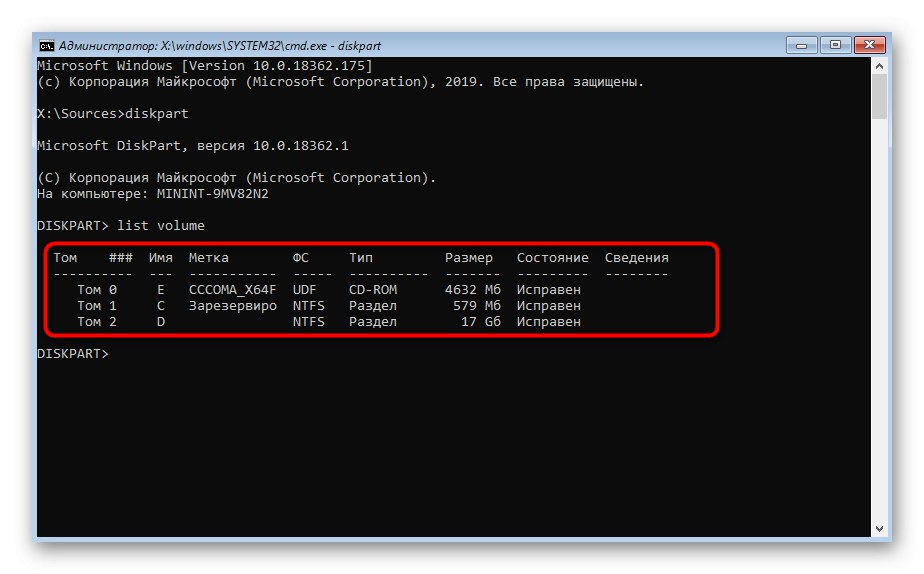
Task: Click the 'Том 0' row label
Action: tap(97, 290)
